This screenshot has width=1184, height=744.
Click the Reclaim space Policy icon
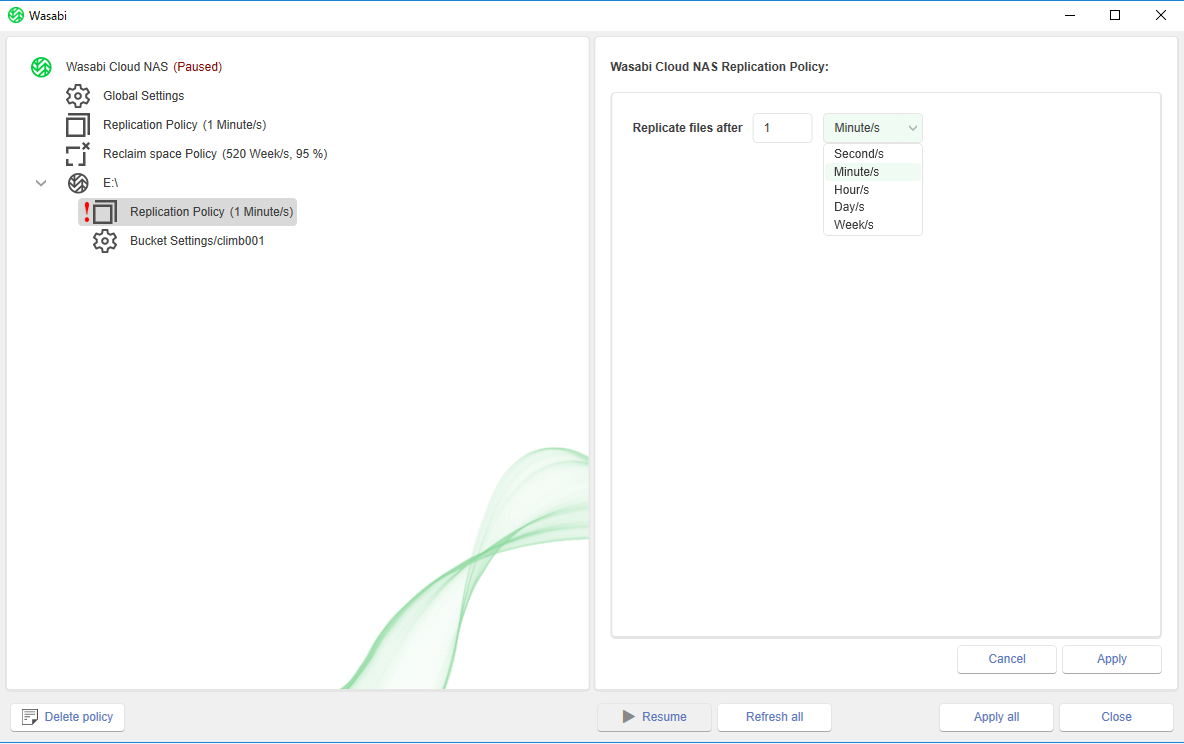[x=78, y=154]
